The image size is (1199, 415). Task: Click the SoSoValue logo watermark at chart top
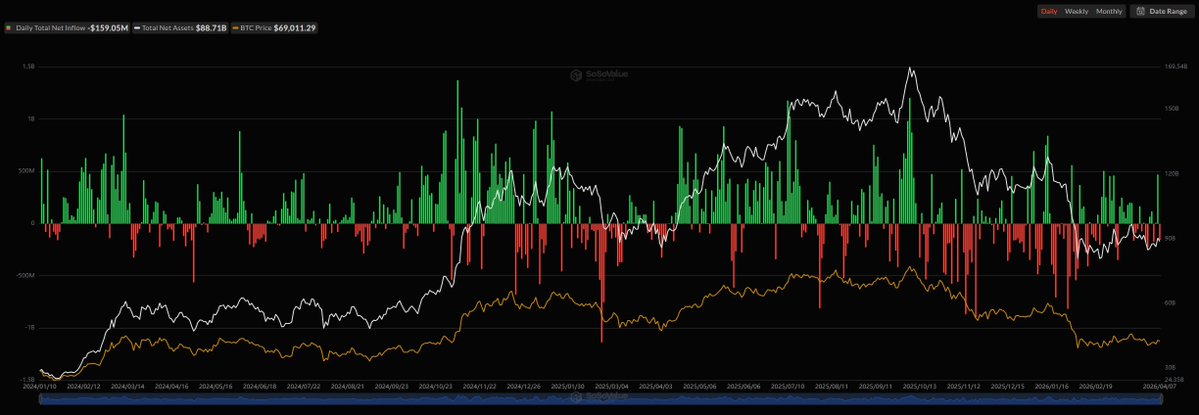[x=599, y=75]
